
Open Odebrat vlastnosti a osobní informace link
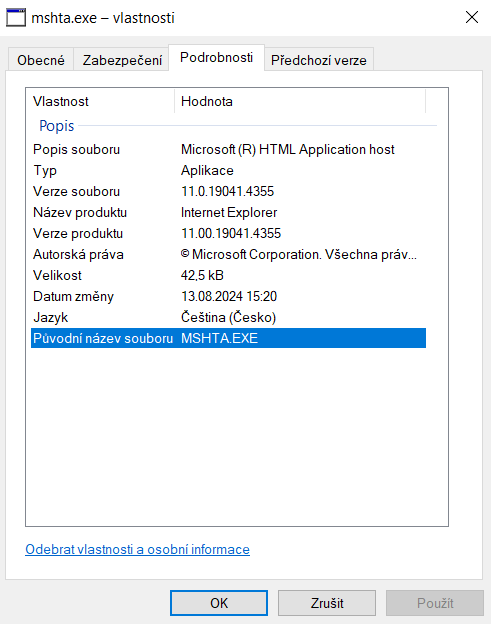(137, 550)
